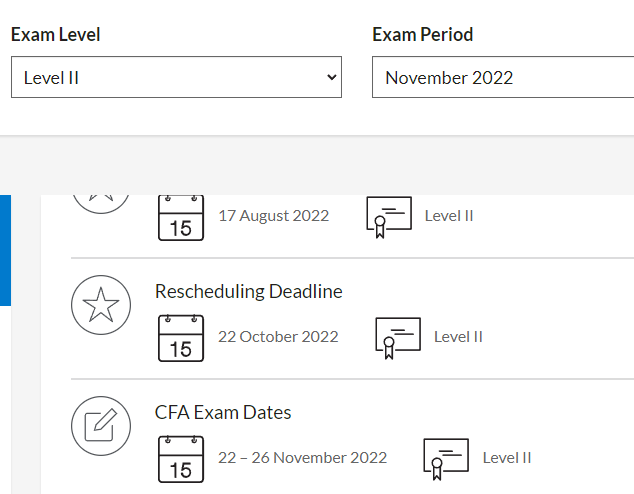Click the Level II label in the CFA Exam Dates row
634x494 pixels.
tap(507, 458)
